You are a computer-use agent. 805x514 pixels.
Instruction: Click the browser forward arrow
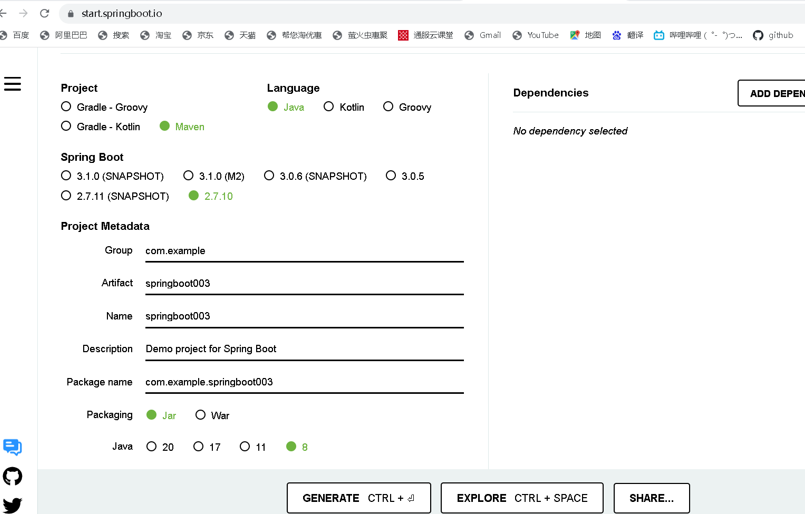pos(23,13)
